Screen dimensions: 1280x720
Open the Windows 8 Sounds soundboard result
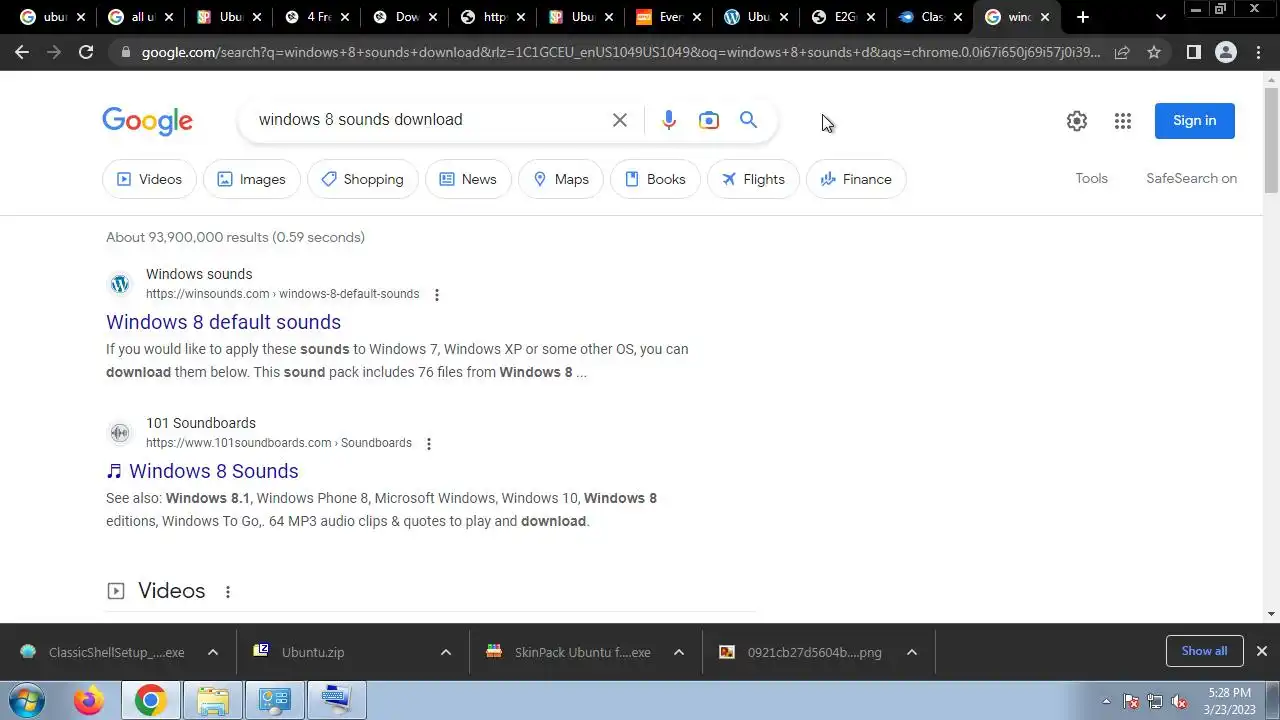(214, 471)
